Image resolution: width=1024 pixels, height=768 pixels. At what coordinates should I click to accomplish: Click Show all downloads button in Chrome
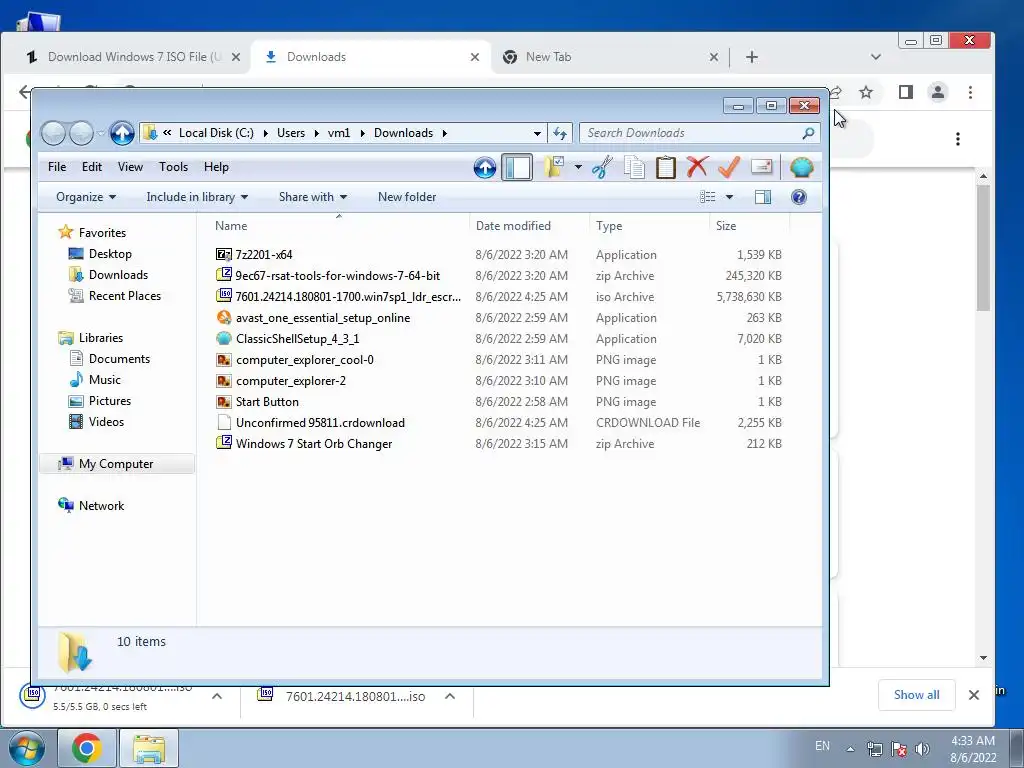coord(916,695)
